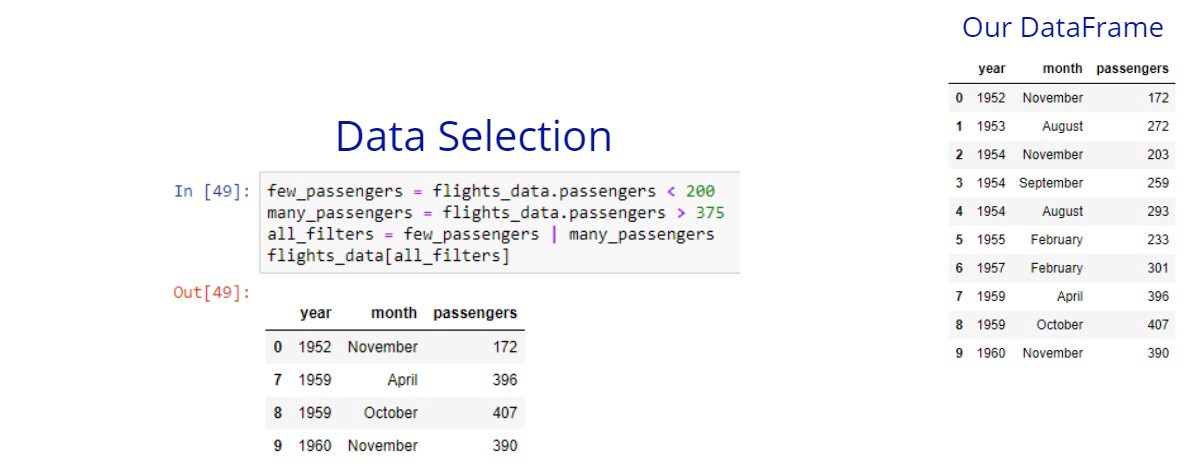The image size is (1200, 475).
Task: Select the September cell in Our DataFrame
Action: pyautogui.click(x=1050, y=183)
